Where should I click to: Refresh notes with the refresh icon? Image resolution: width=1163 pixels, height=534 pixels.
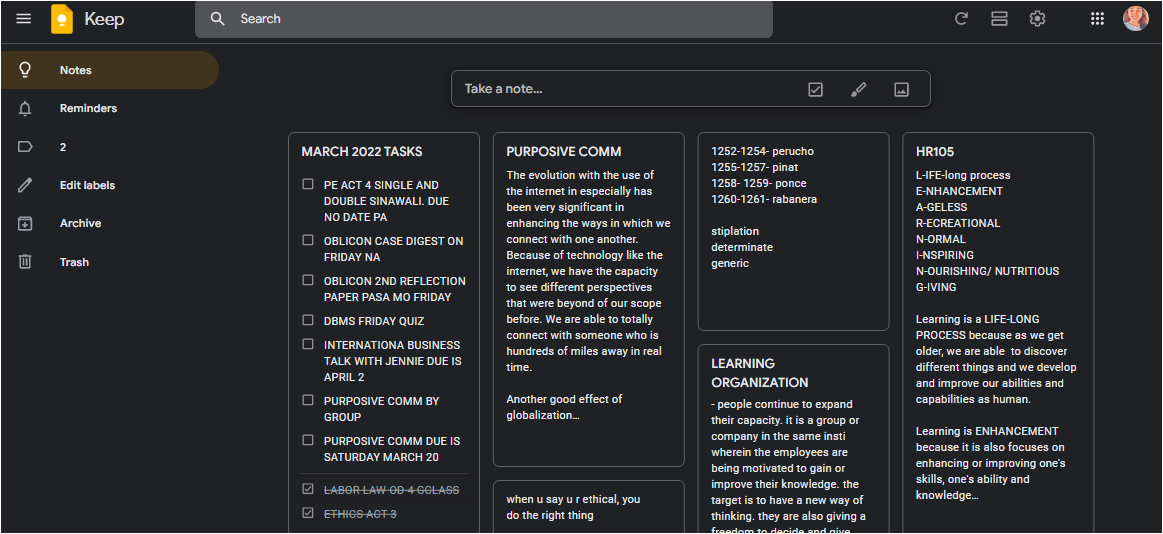tap(961, 19)
